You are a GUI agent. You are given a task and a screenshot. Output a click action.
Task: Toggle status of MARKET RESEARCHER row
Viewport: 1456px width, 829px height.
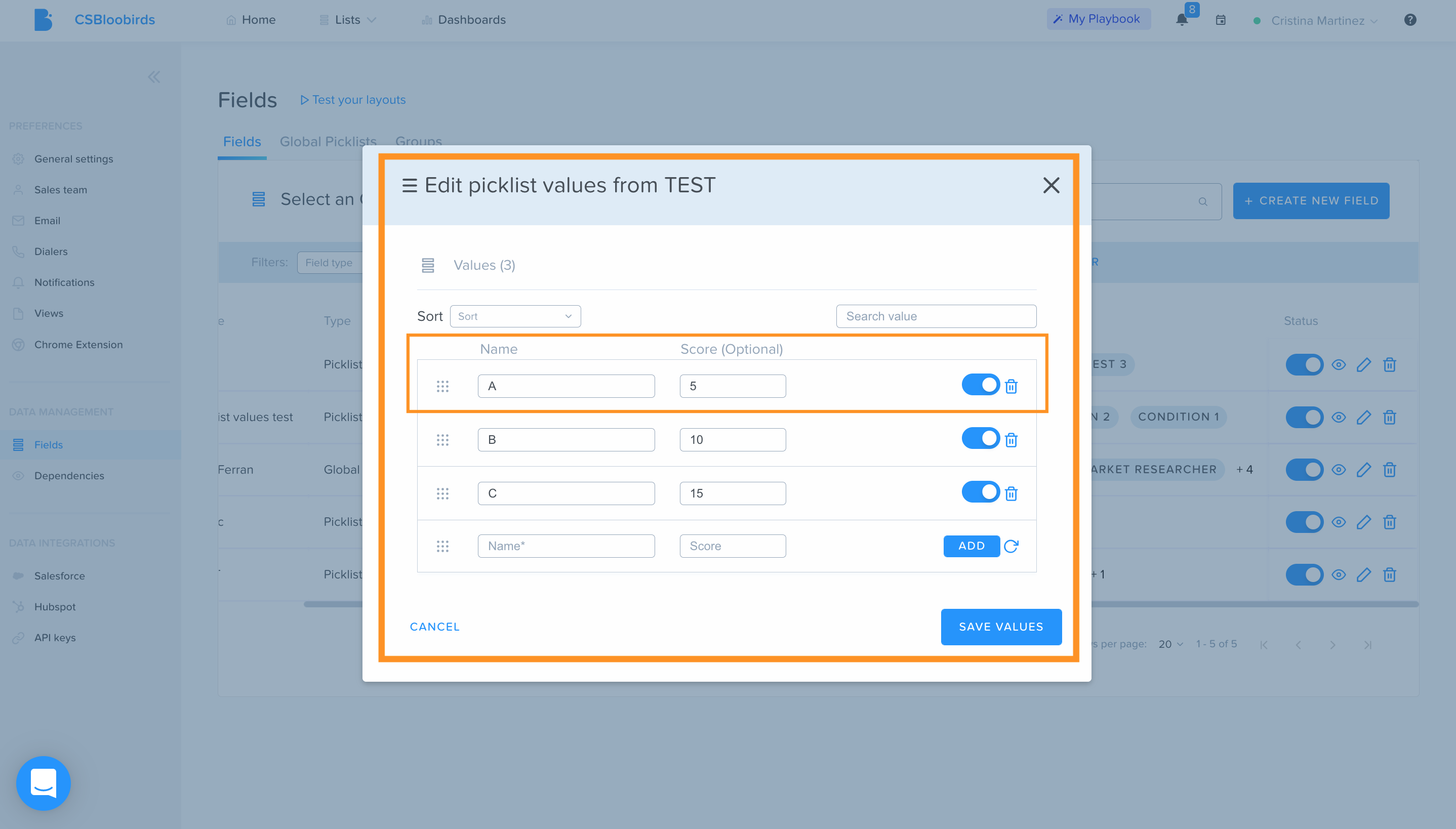click(1305, 470)
